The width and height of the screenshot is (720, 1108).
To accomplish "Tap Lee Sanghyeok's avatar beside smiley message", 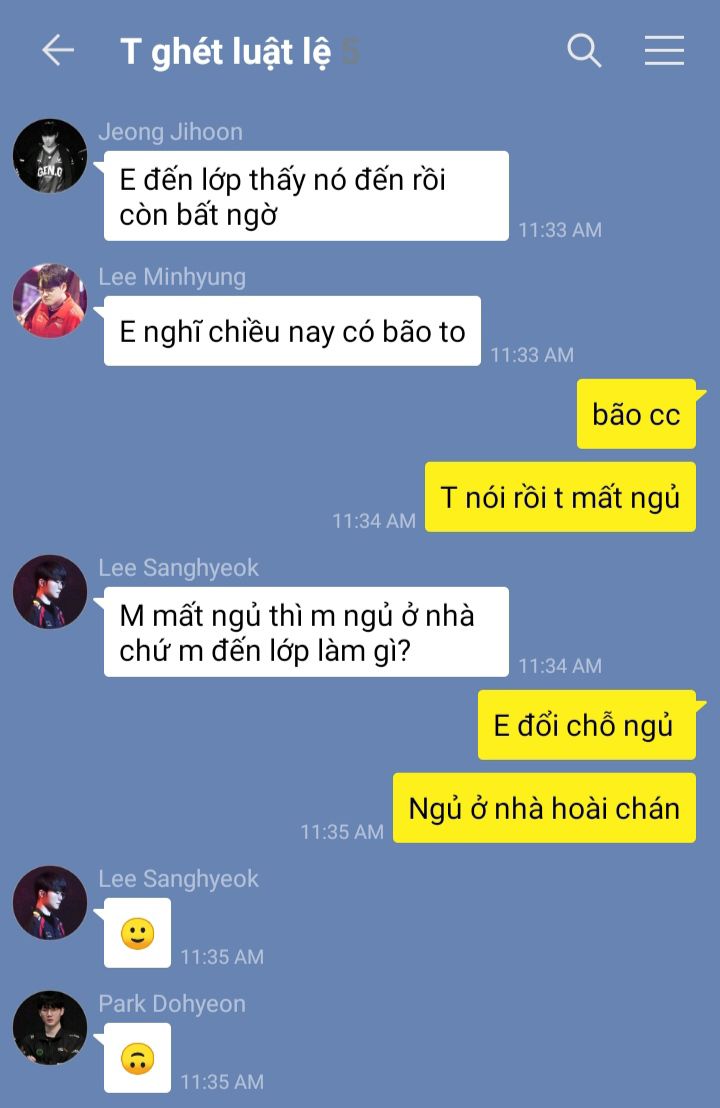I will (x=50, y=902).
